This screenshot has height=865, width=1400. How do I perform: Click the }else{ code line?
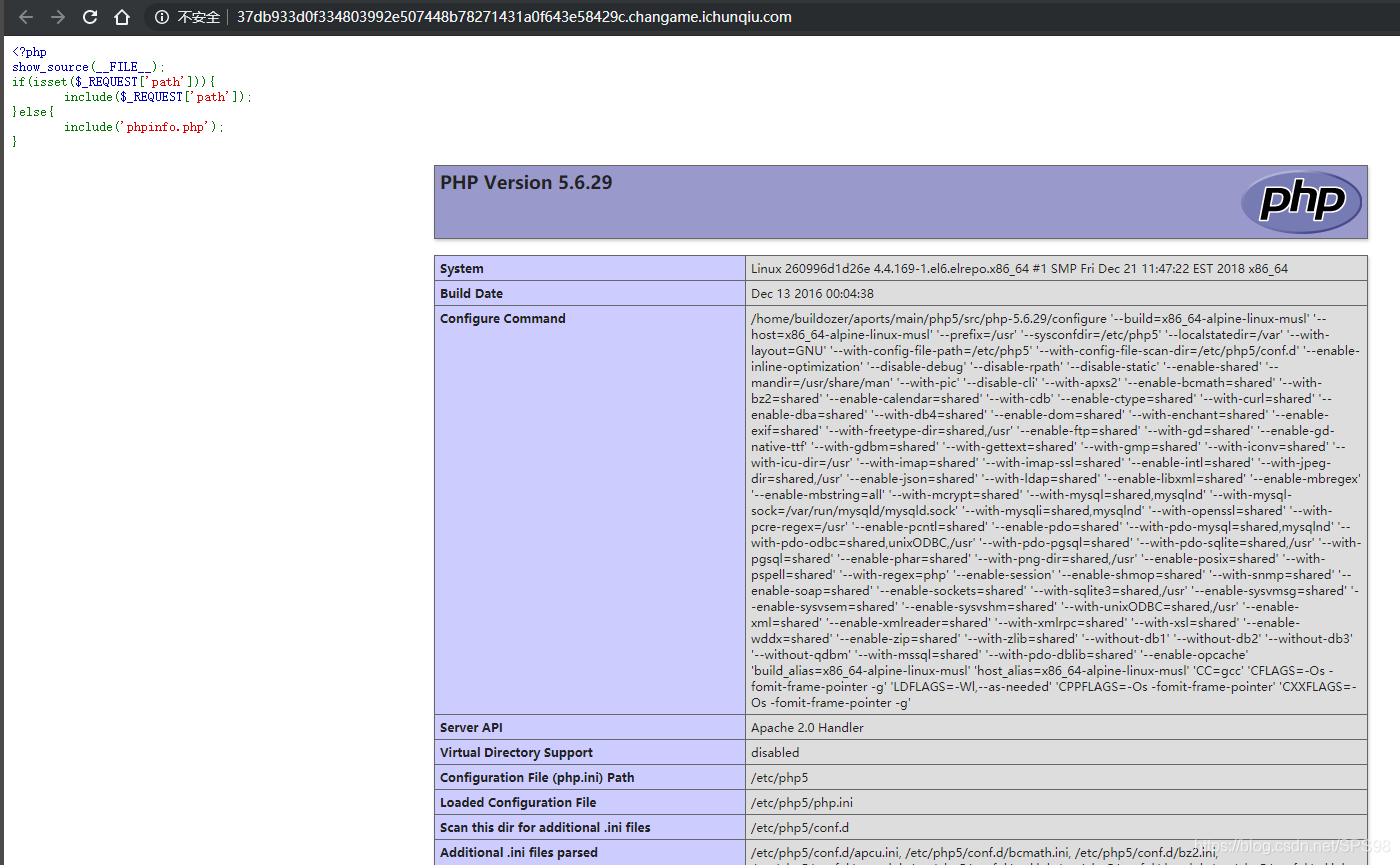pos(33,112)
